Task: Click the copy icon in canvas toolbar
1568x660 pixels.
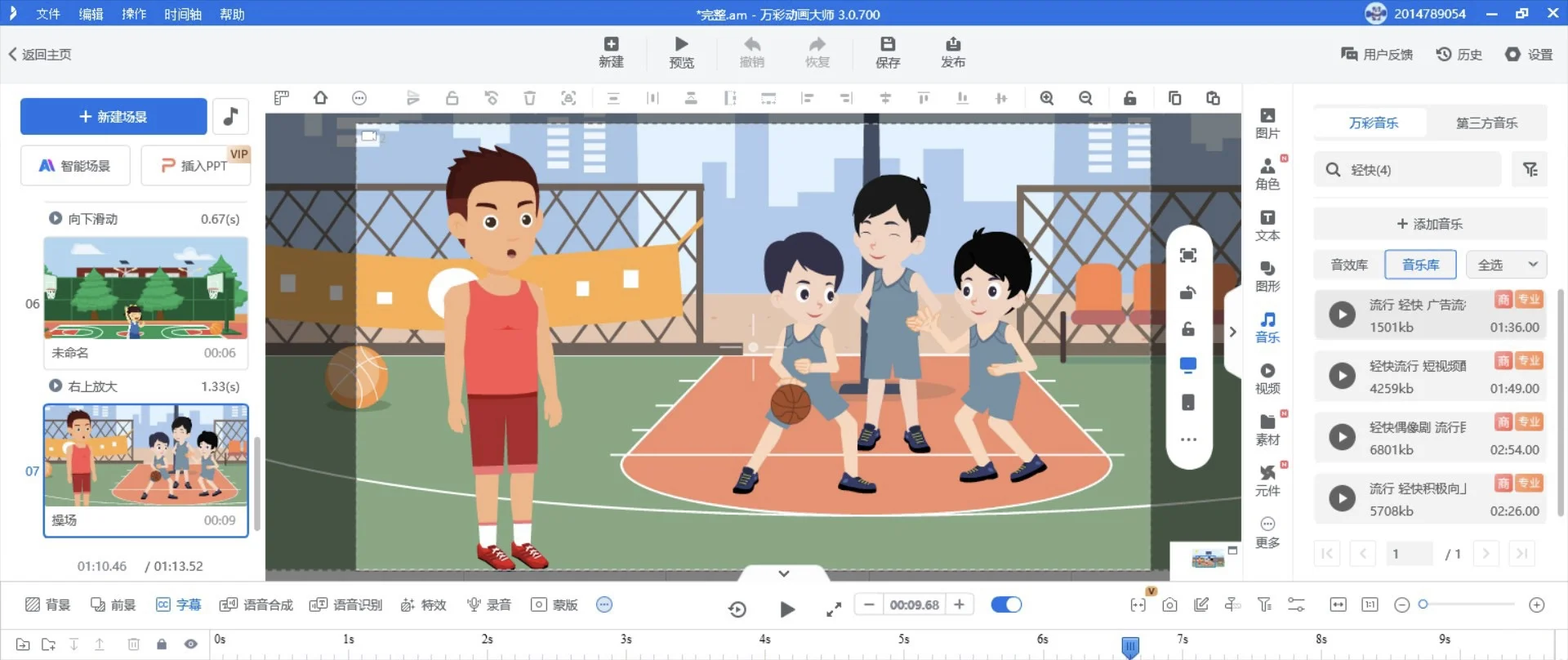Action: pos(1174,98)
